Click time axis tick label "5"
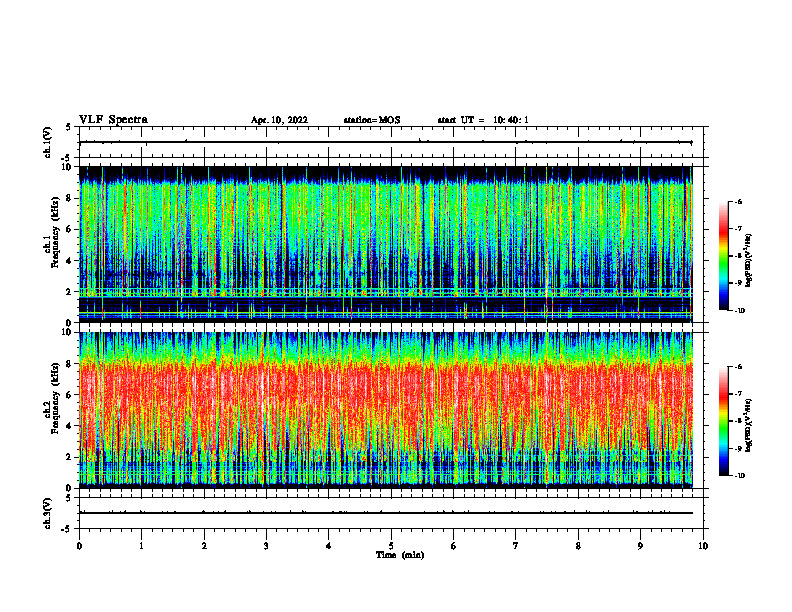 391,546
